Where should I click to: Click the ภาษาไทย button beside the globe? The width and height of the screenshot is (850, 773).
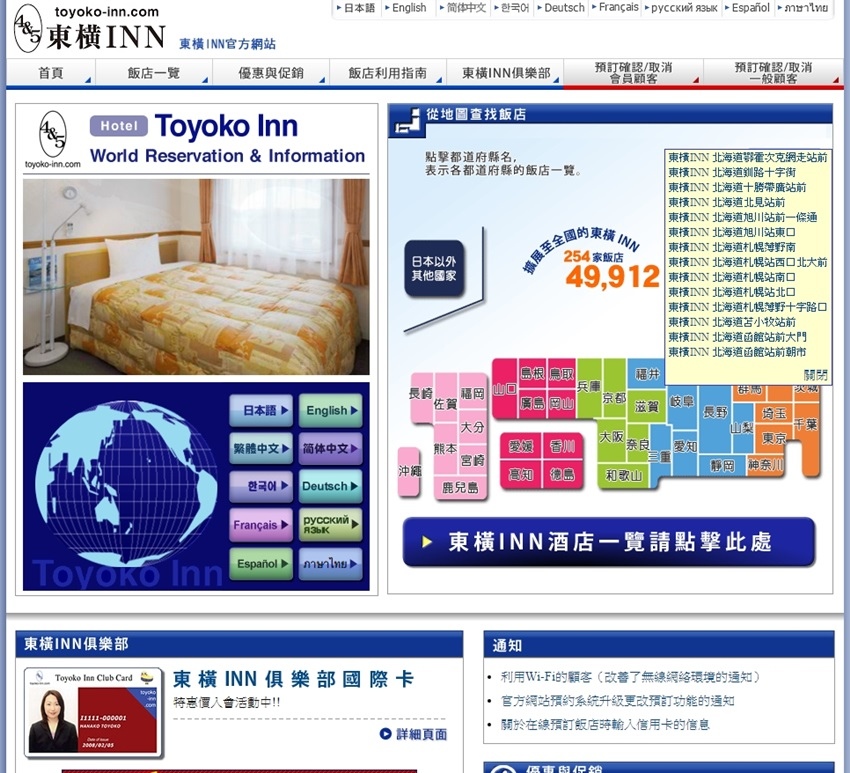click(331, 564)
